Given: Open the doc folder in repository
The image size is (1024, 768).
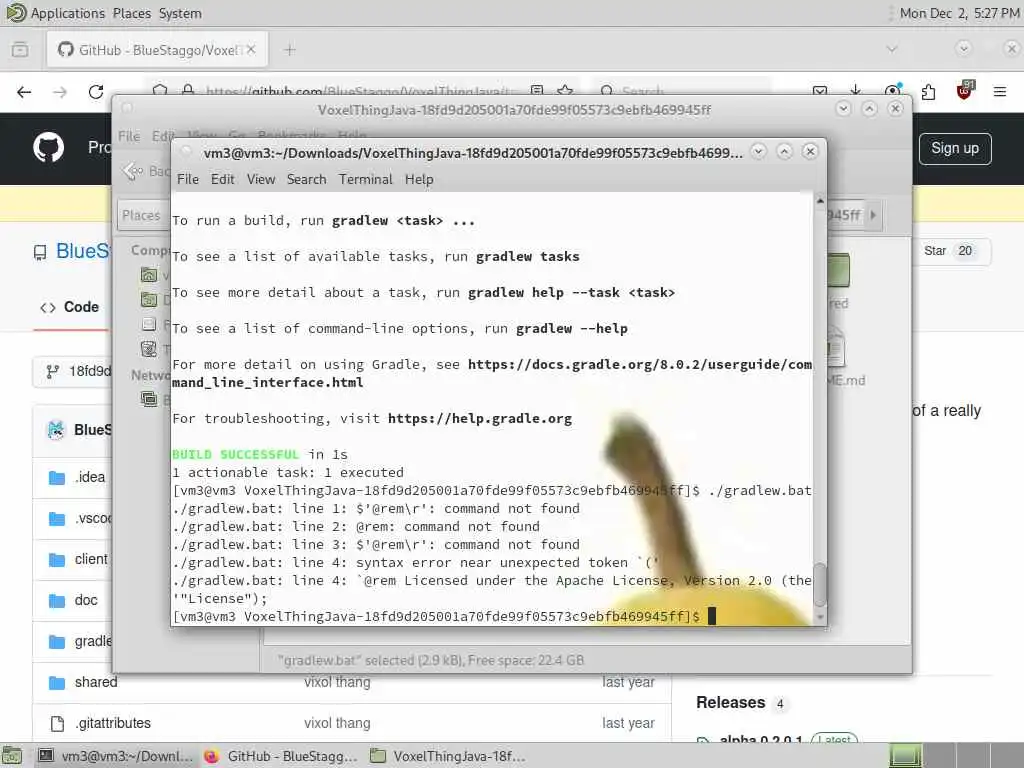Looking at the screenshot, I should coord(86,600).
